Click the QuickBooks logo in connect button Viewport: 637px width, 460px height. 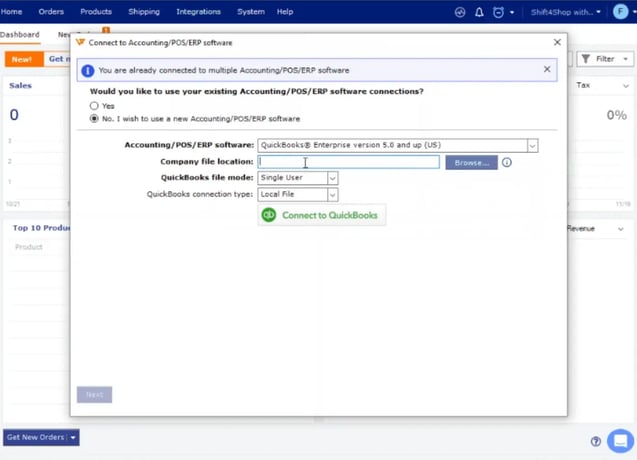coord(269,215)
